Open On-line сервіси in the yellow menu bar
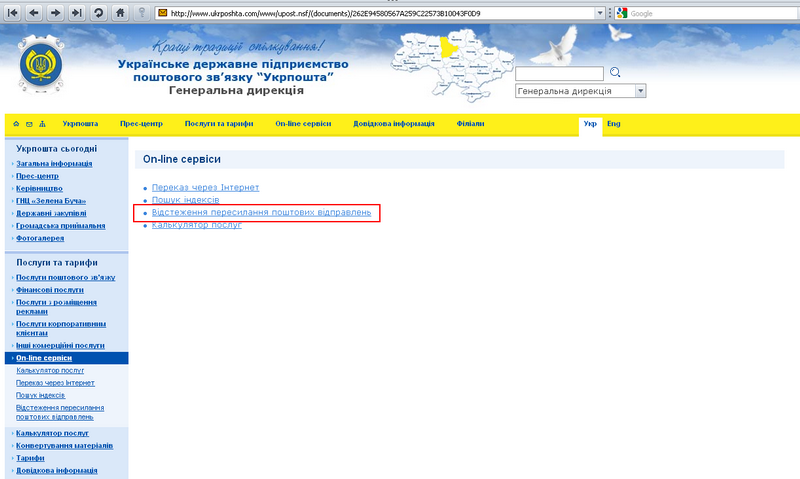Image resolution: width=800 pixels, height=479 pixels. point(303,124)
